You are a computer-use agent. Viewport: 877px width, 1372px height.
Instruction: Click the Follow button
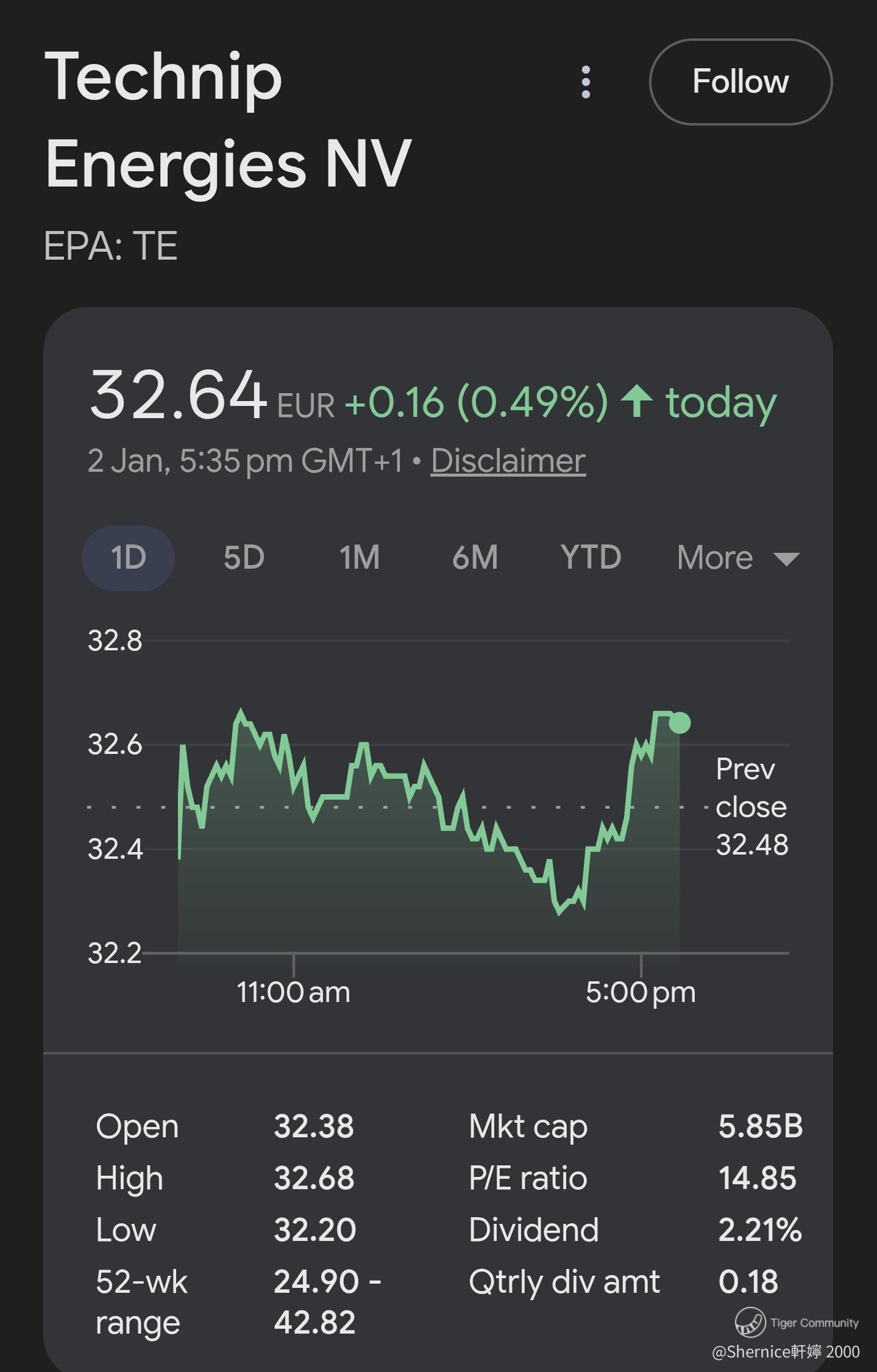(740, 82)
